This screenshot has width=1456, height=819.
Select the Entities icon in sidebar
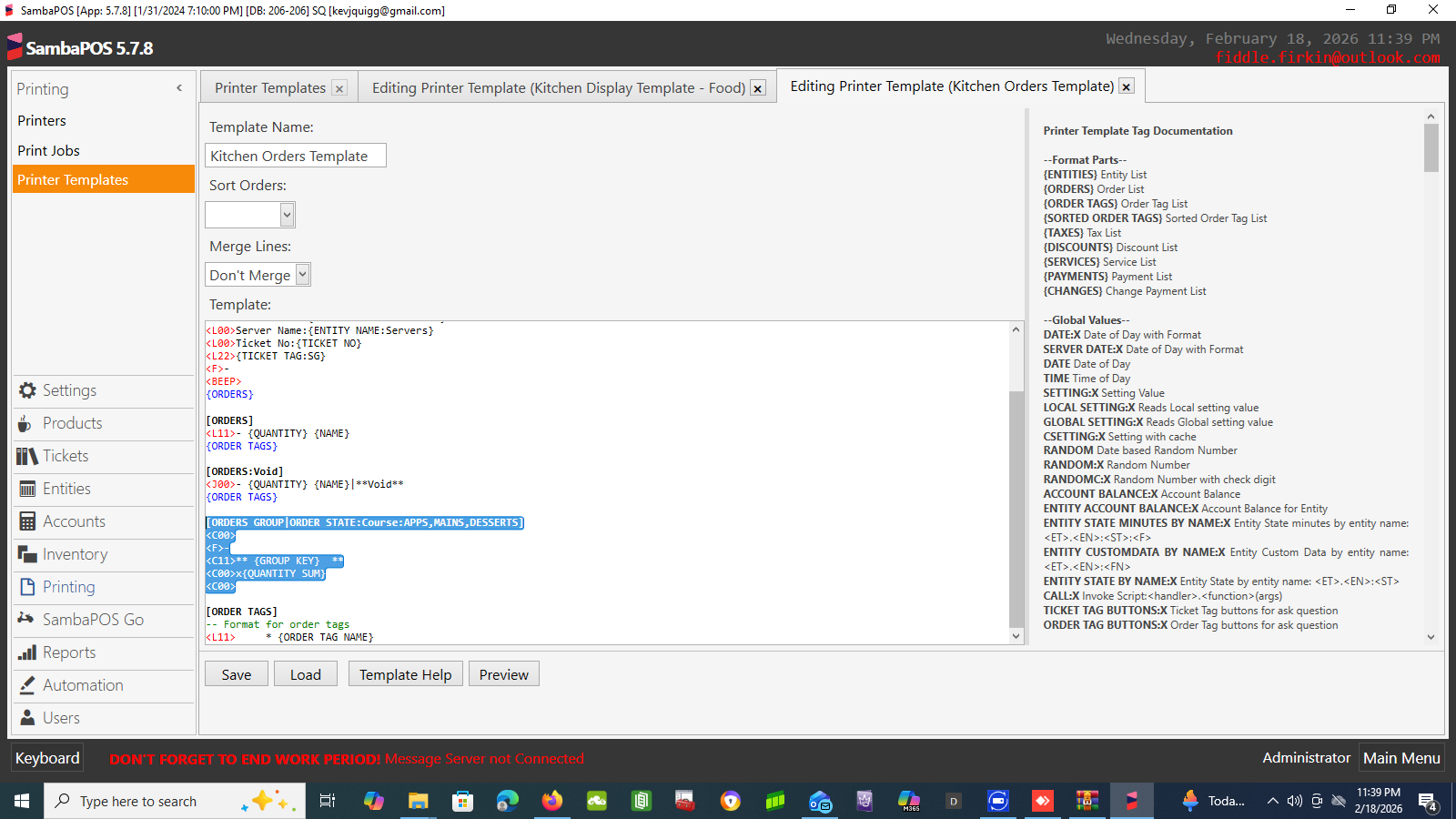(27, 489)
